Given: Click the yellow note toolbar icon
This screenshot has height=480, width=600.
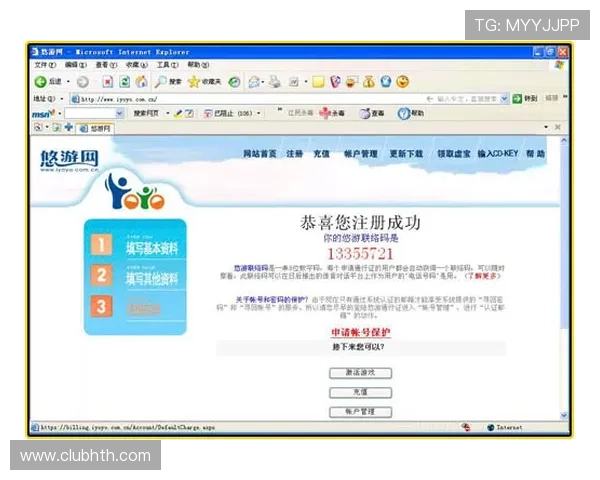Looking at the screenshot, I should 318,82.
